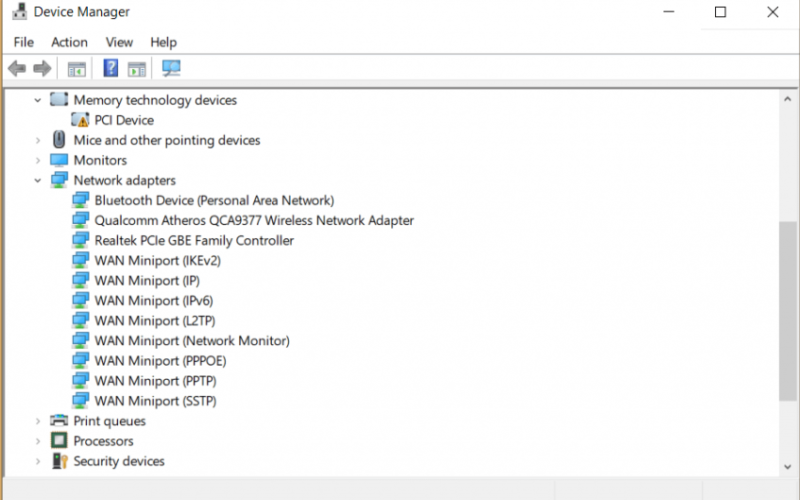This screenshot has height=500, width=800.
Task: Open the View menu
Action: point(119,42)
